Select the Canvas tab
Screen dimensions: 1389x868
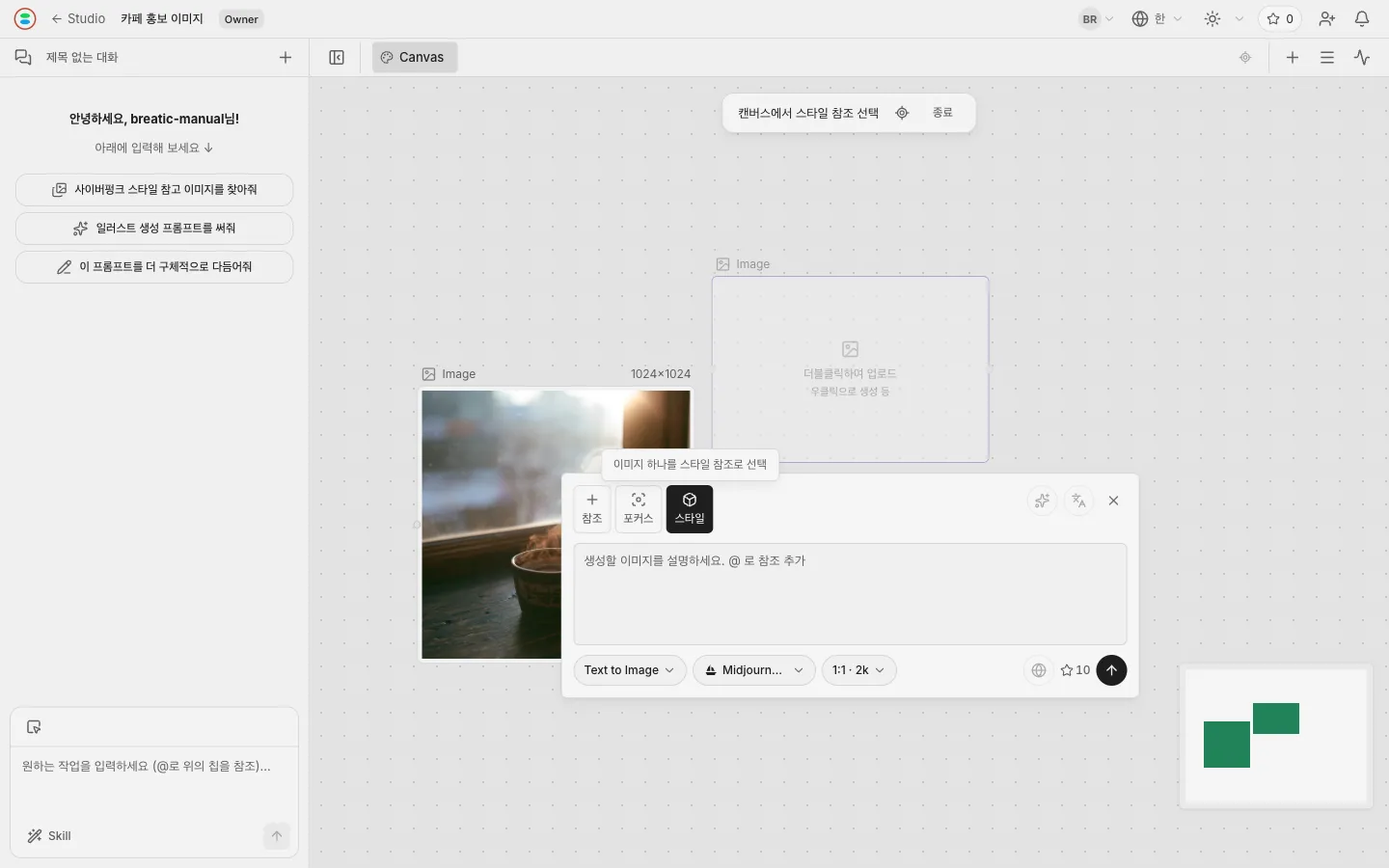(x=415, y=57)
